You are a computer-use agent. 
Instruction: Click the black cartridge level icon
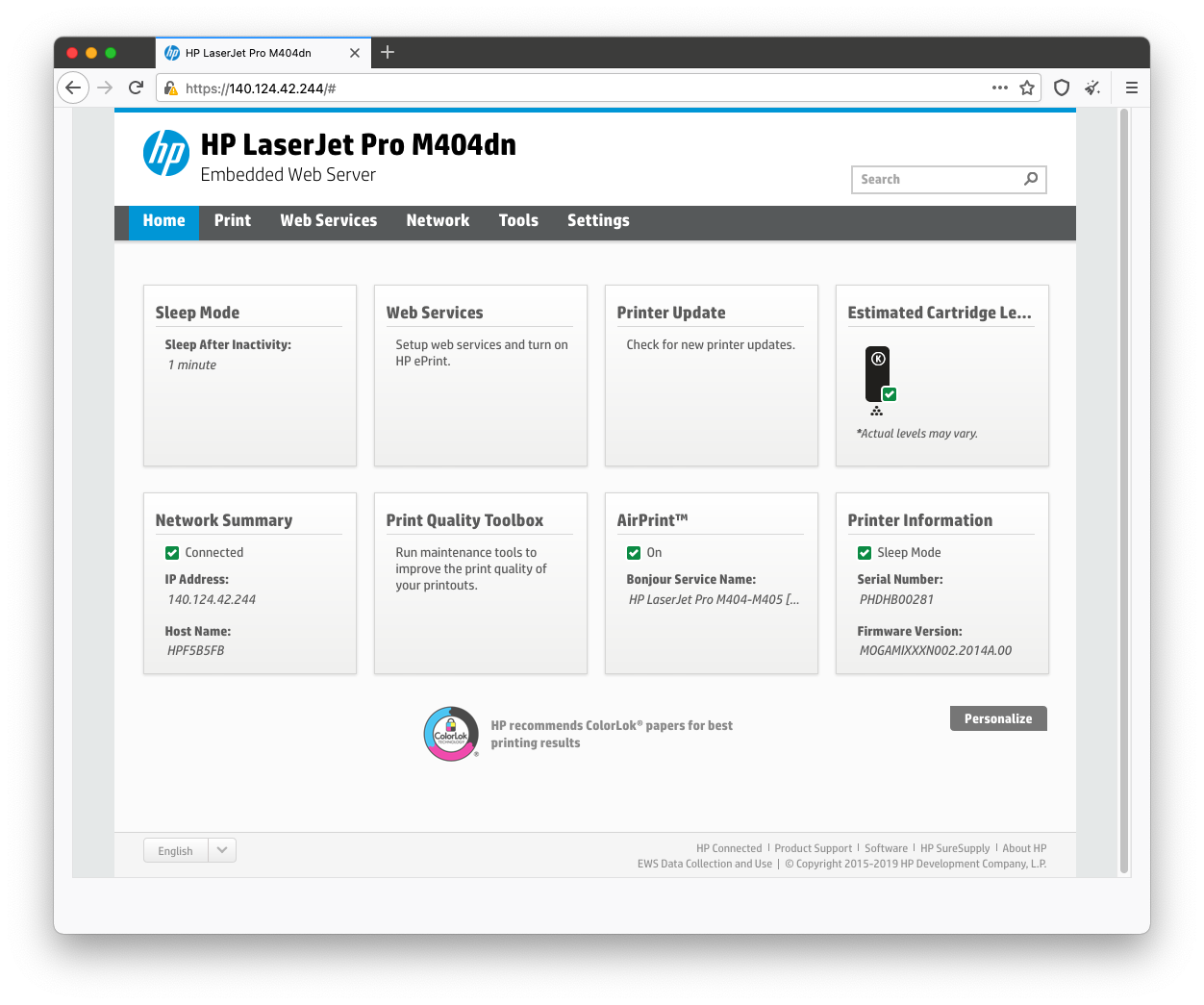(x=877, y=374)
